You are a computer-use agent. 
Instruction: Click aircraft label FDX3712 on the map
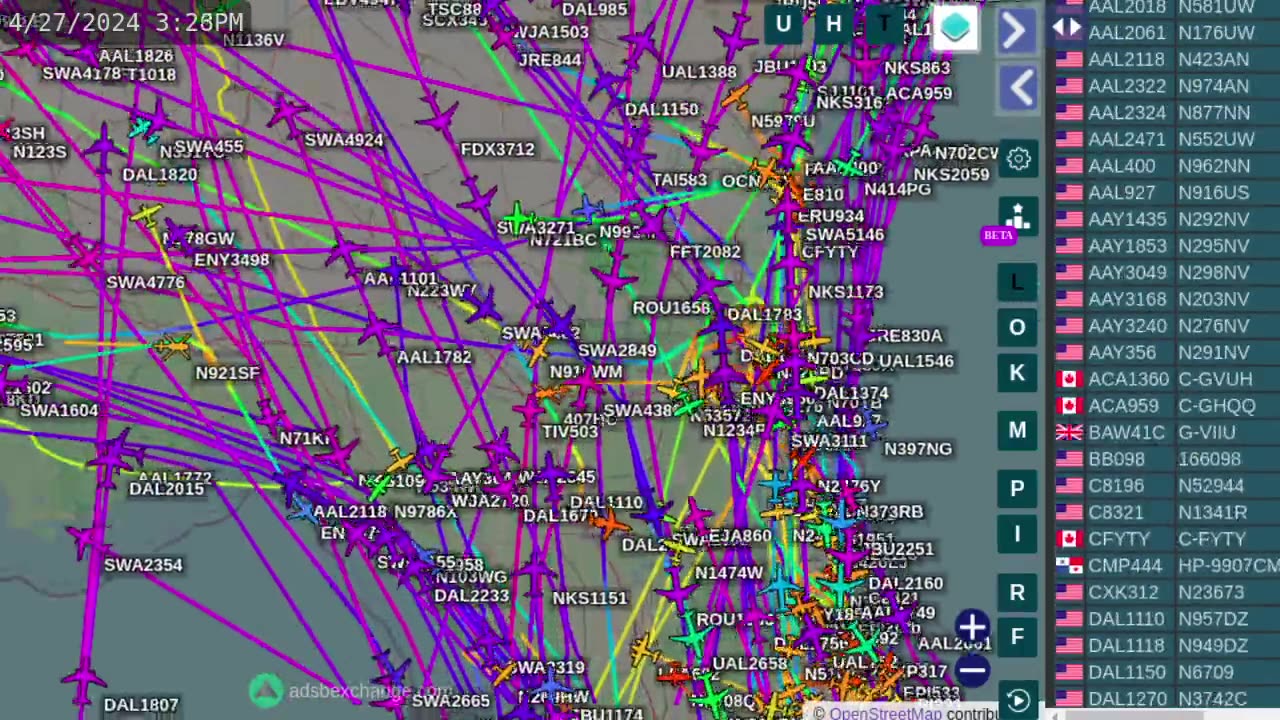pyautogui.click(x=498, y=150)
